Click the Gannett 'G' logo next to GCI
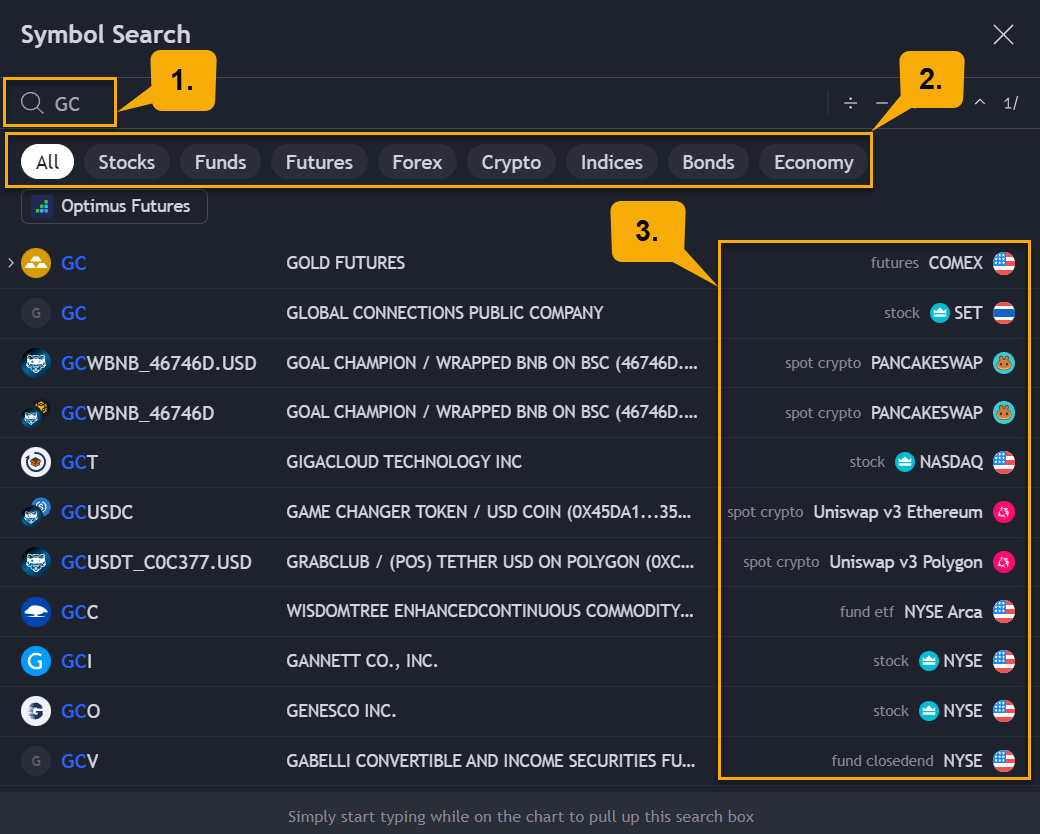Viewport: 1040px width, 834px height. point(36,661)
